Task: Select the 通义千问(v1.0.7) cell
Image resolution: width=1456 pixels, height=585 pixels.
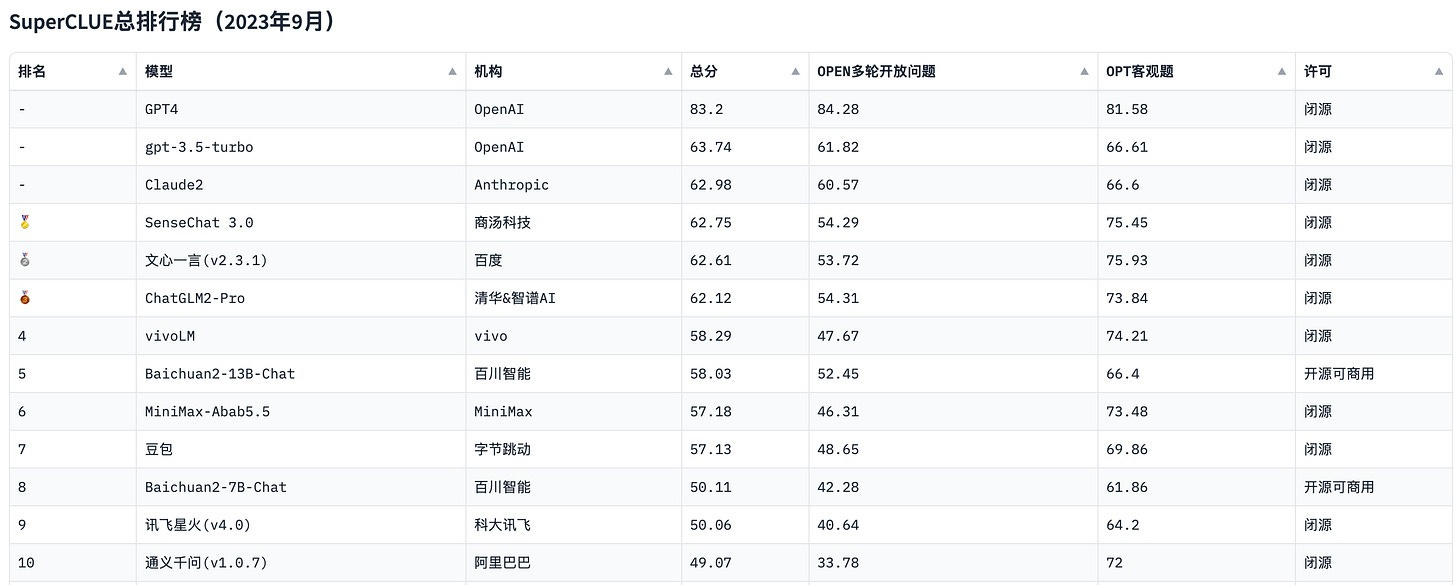Action: [301, 563]
